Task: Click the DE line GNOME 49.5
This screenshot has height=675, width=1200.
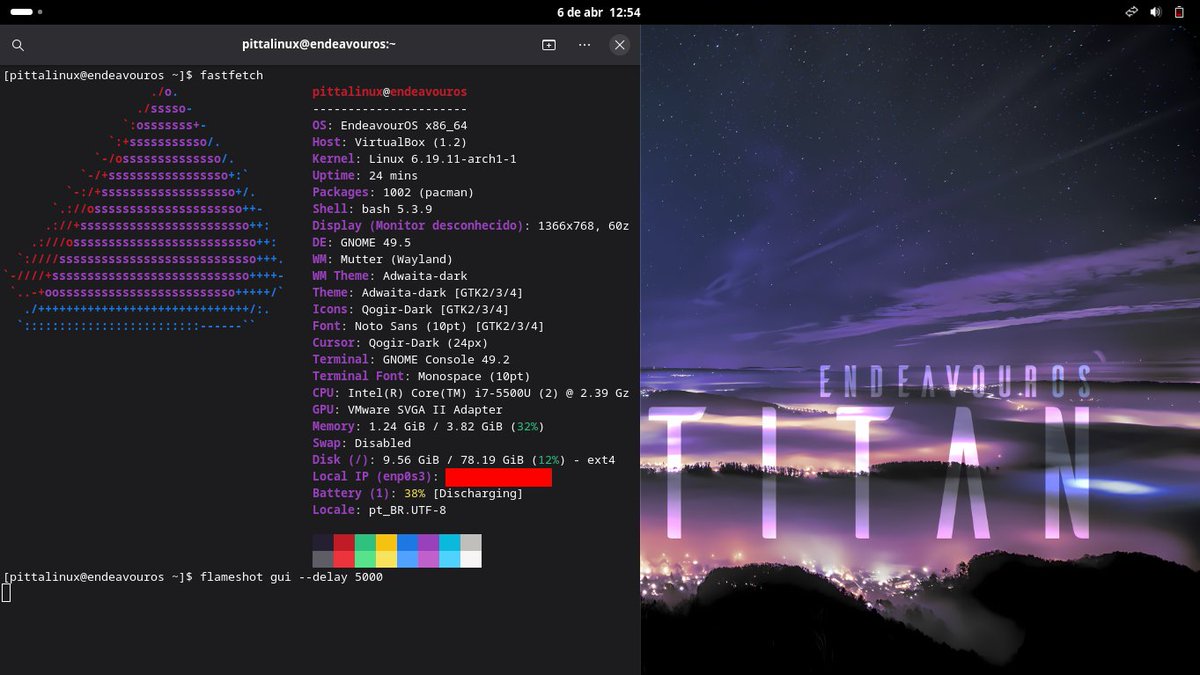Action: point(362,242)
